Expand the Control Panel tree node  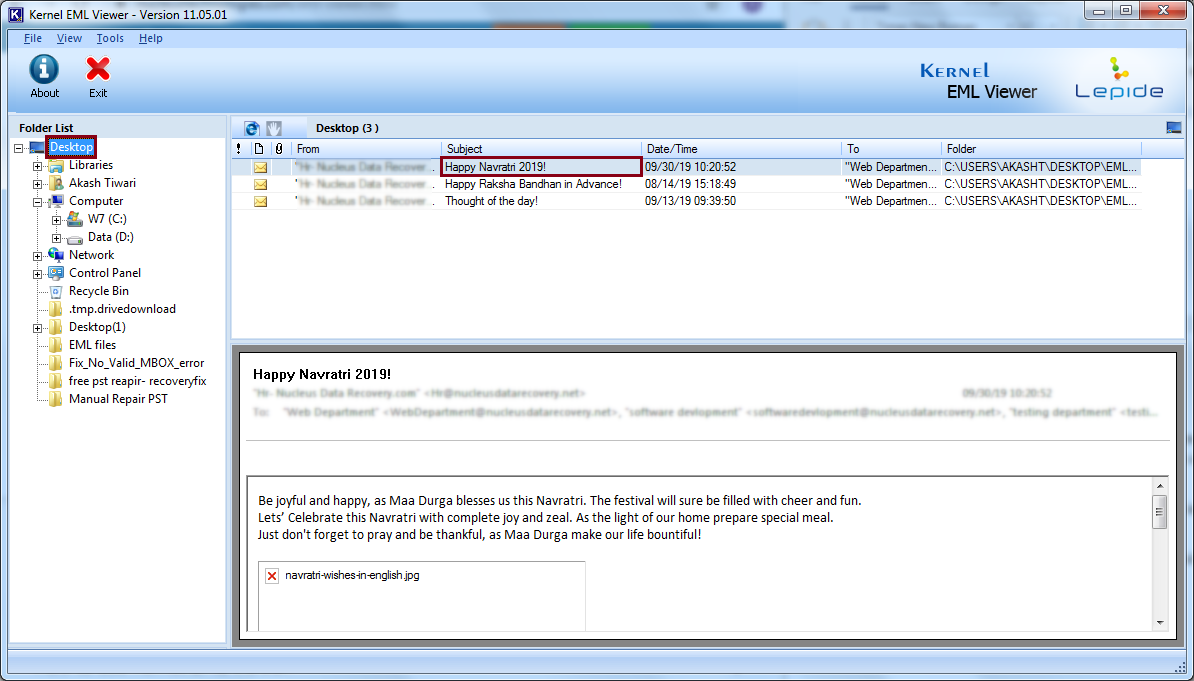pos(37,274)
